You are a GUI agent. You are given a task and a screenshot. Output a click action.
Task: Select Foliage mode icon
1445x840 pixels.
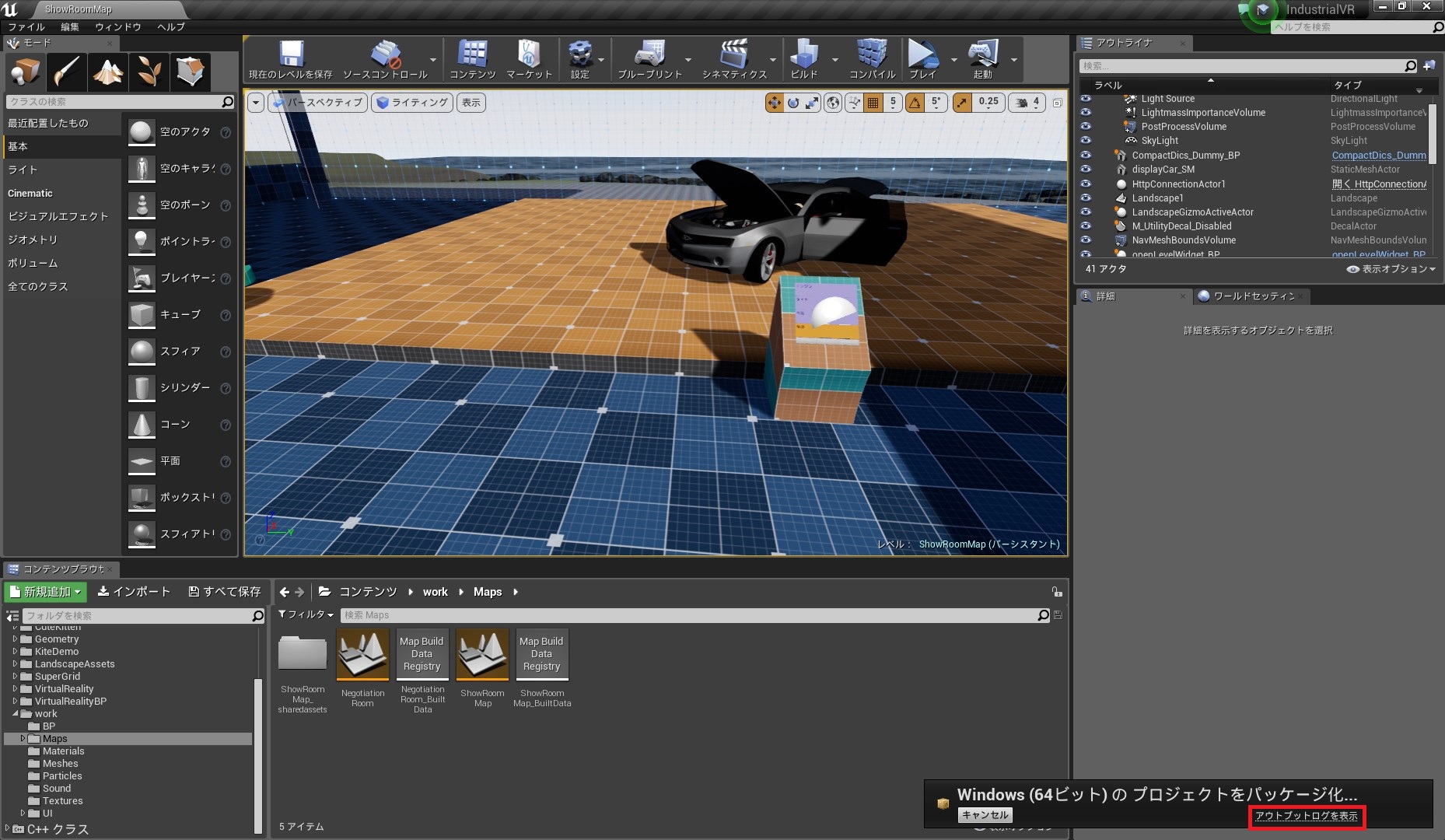point(149,72)
